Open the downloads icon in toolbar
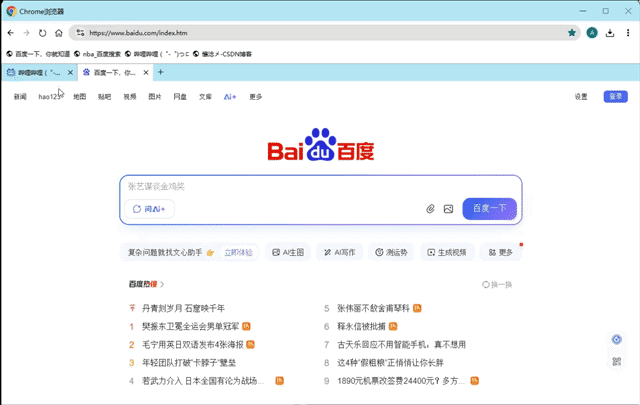This screenshot has width=640, height=405. coord(610,33)
